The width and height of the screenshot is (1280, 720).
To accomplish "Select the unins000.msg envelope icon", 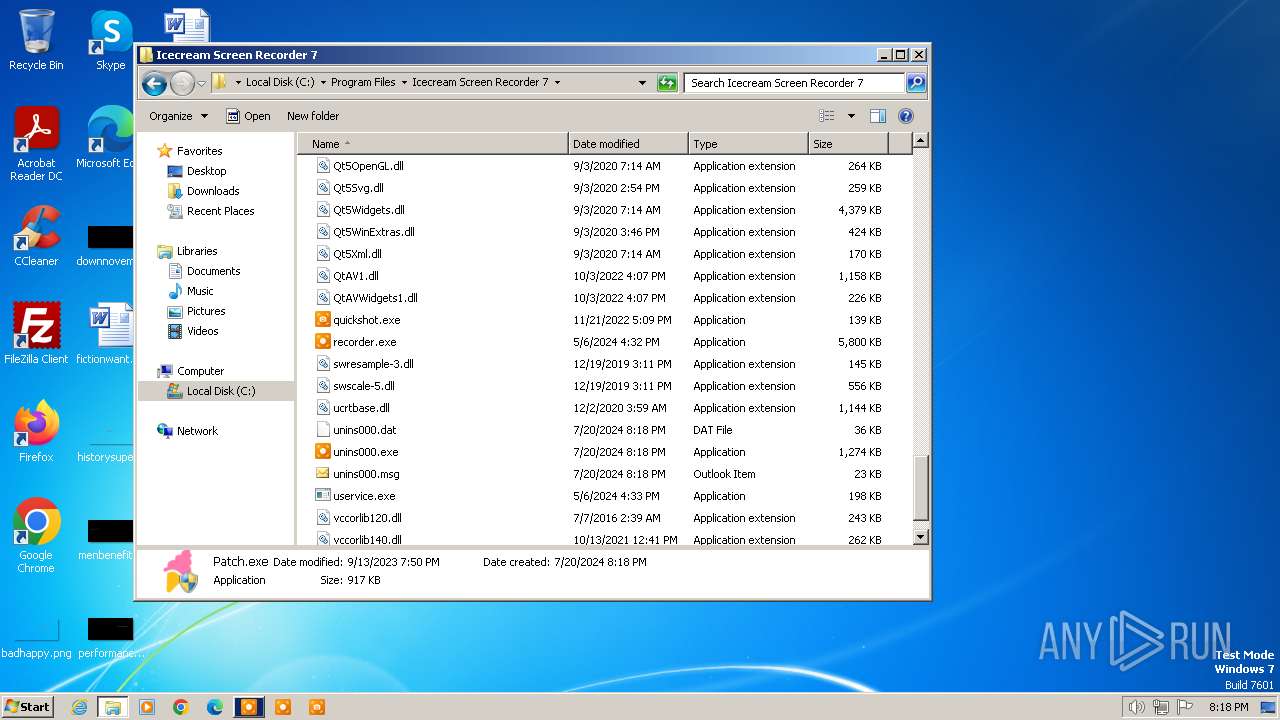I will tap(323, 474).
